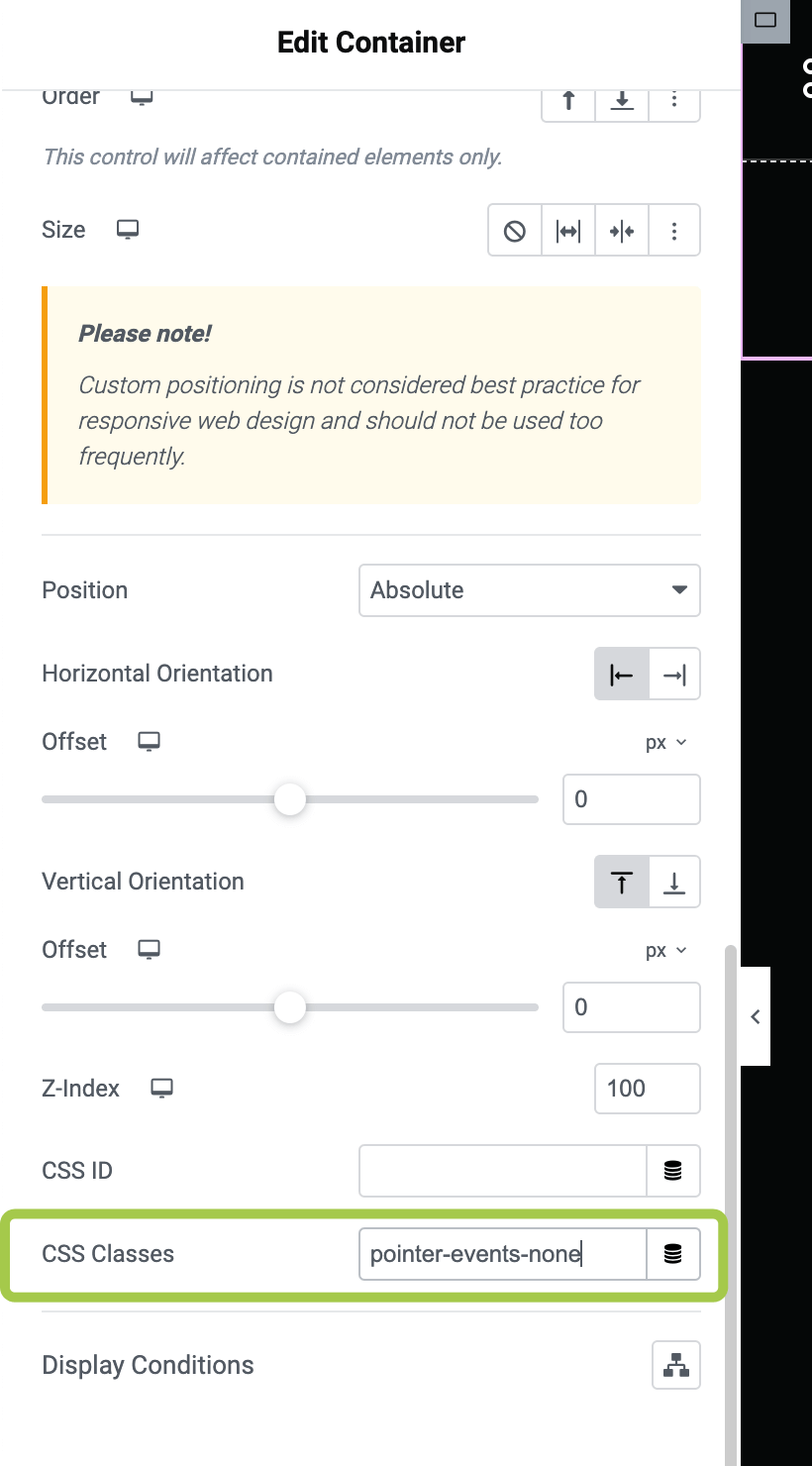
Task: Click the horizontal Offset slider handle
Action: 290,799
